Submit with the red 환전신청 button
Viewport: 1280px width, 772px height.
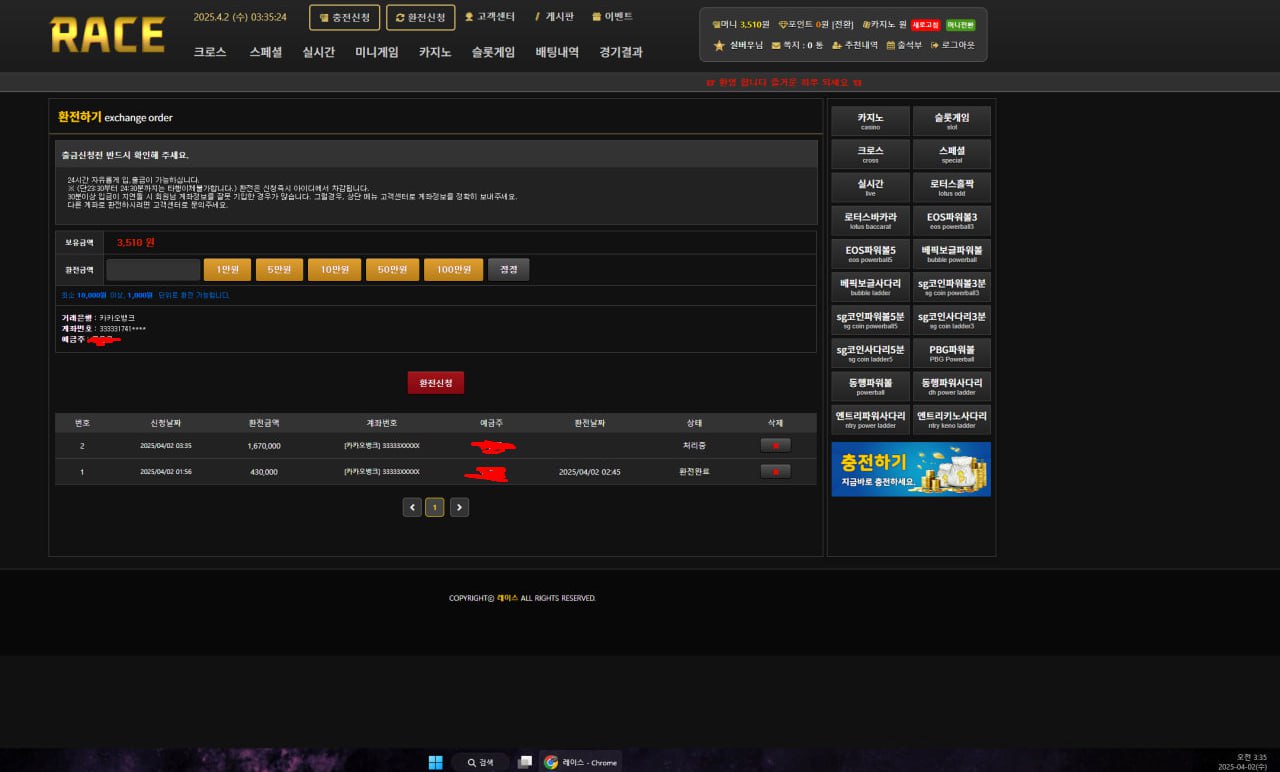coord(435,383)
